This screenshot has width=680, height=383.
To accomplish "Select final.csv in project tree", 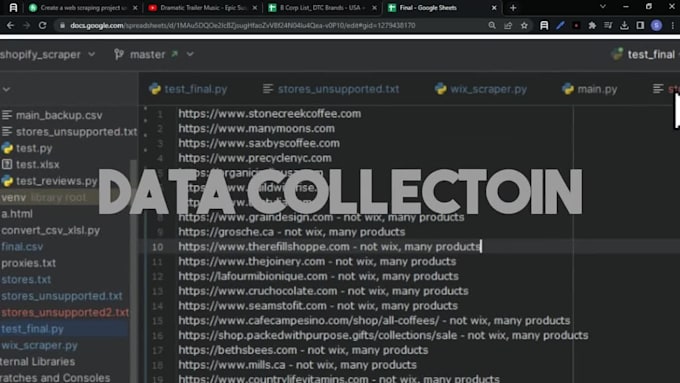I will [x=22, y=247].
